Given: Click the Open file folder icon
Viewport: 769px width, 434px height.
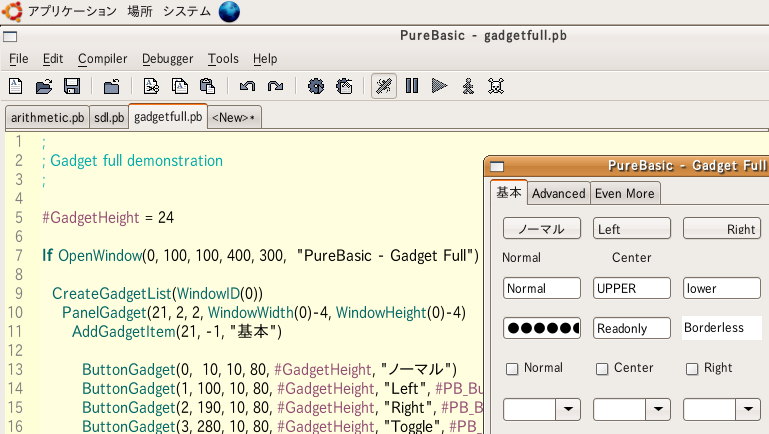Looking at the screenshot, I should 44,86.
